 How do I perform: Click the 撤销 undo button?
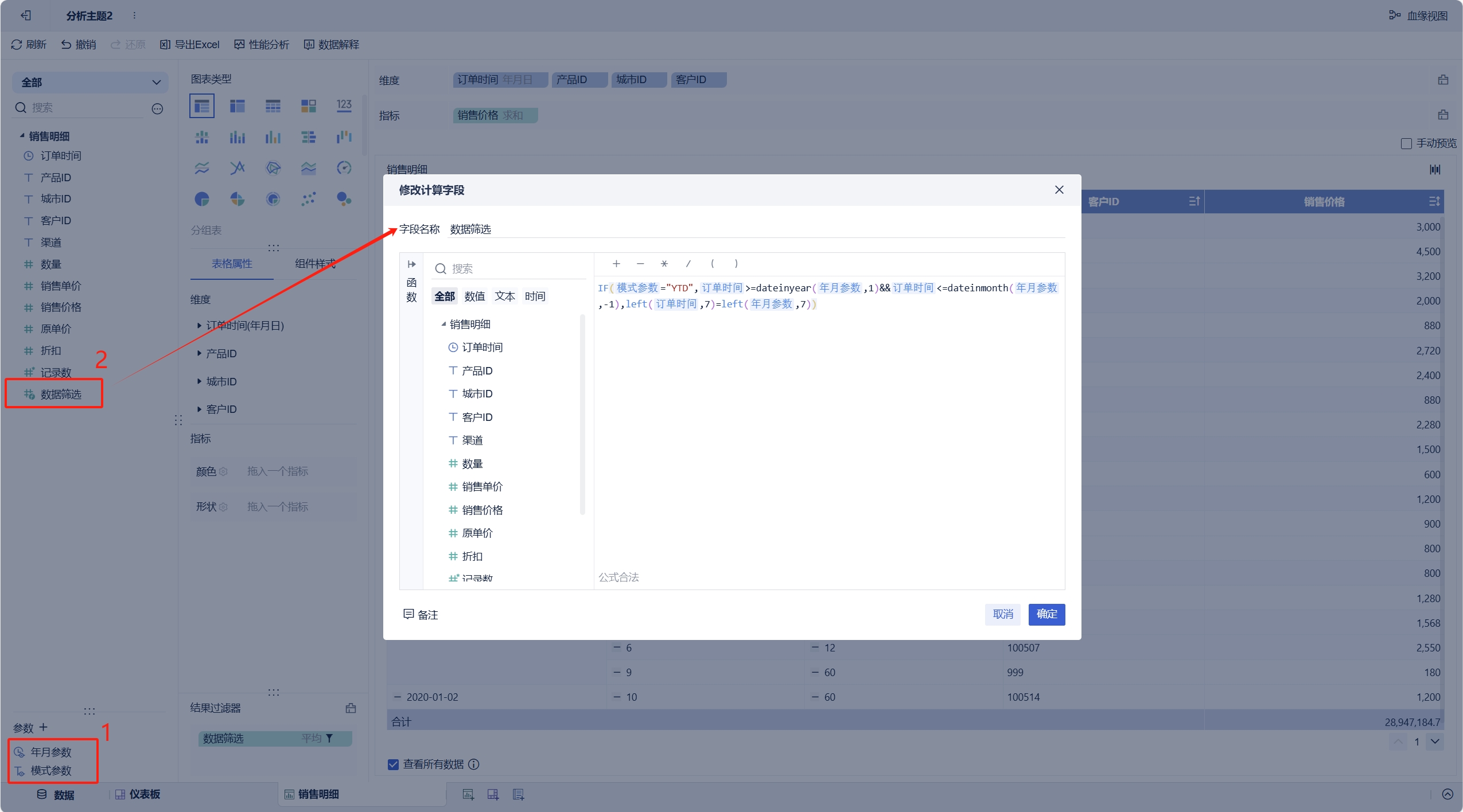[x=79, y=44]
